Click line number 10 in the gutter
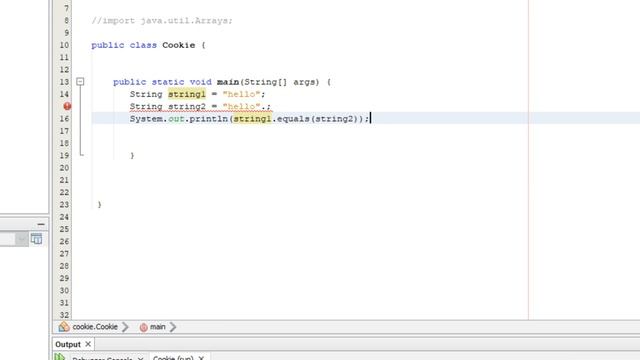640x360 pixels. coord(64,45)
